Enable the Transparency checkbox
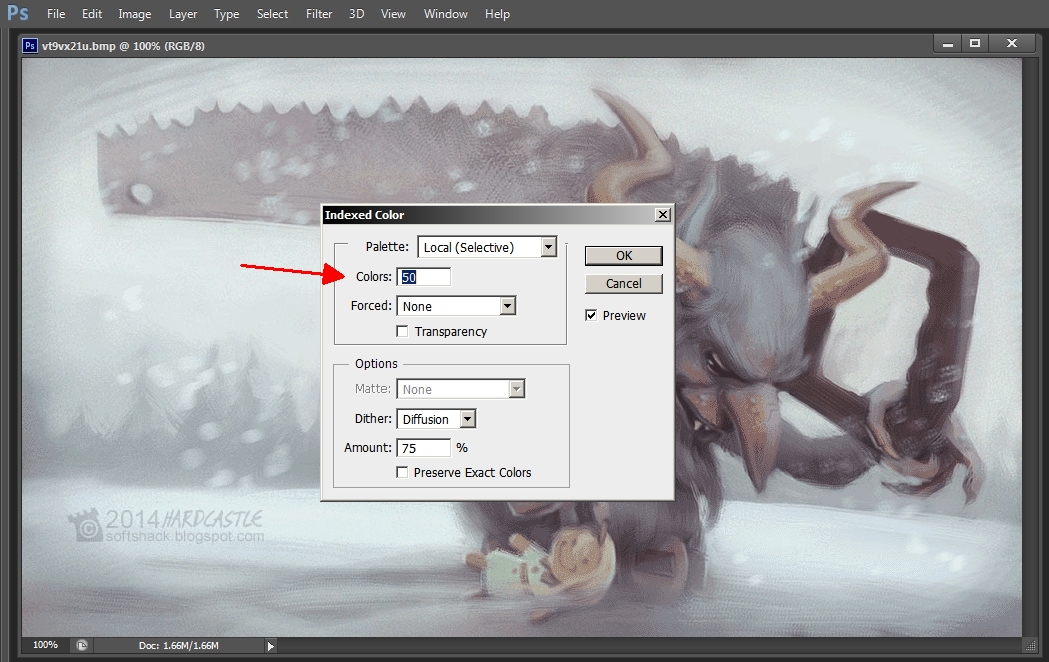The width and height of the screenshot is (1049, 662). (402, 332)
